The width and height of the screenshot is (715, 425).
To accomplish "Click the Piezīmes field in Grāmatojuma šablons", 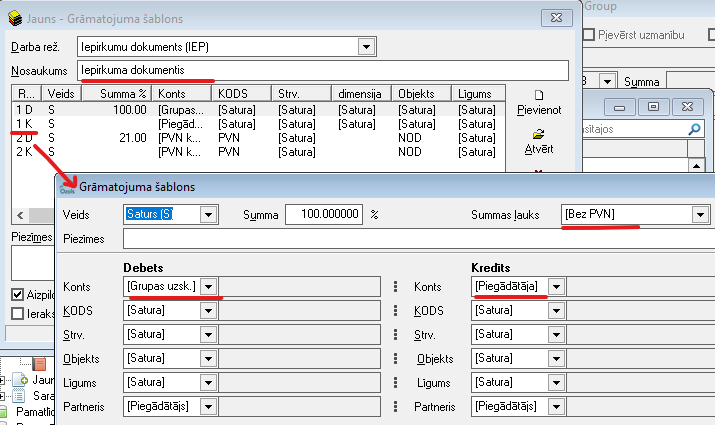I will (x=419, y=238).
